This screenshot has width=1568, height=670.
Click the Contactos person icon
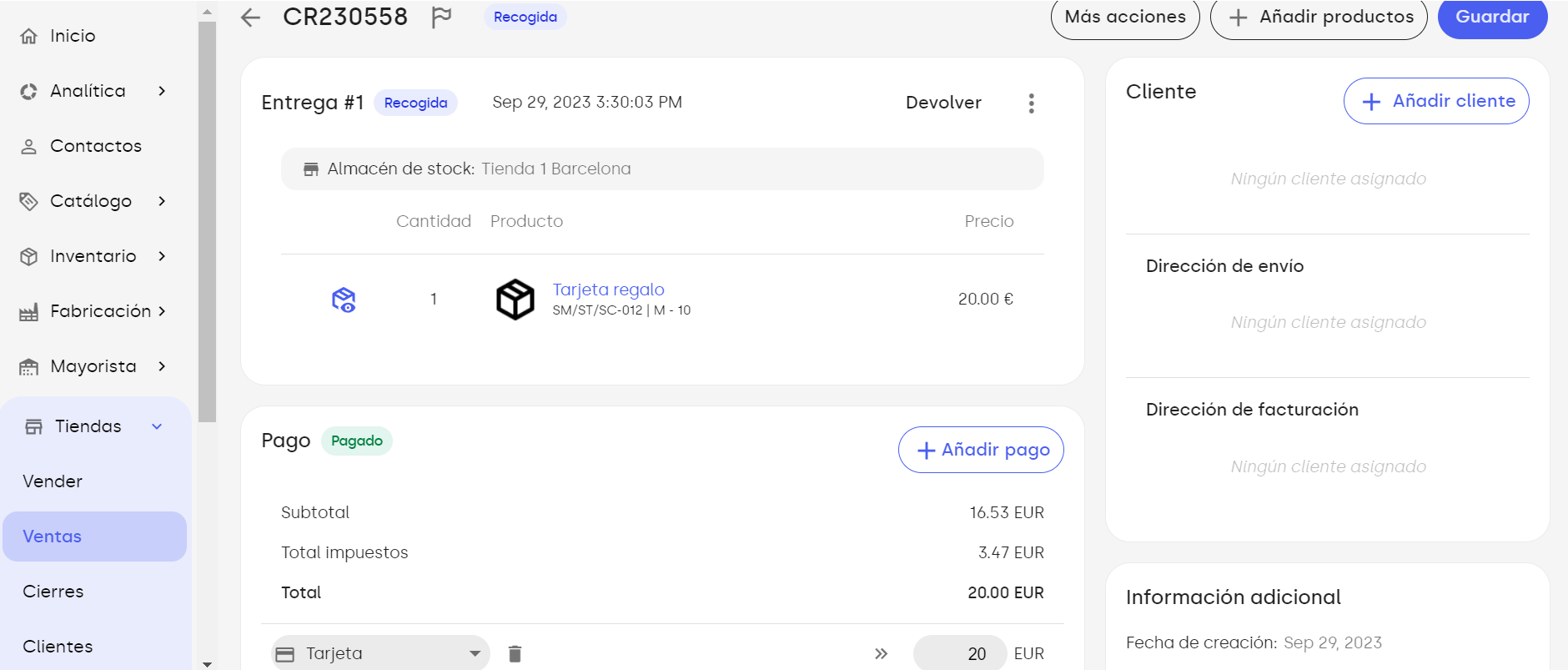[x=29, y=147]
